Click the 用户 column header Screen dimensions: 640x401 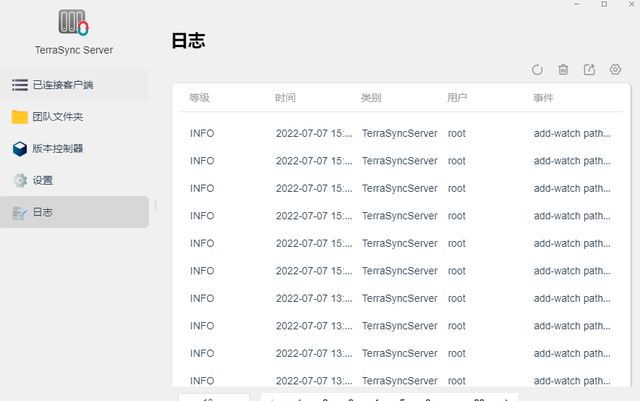[457, 98]
